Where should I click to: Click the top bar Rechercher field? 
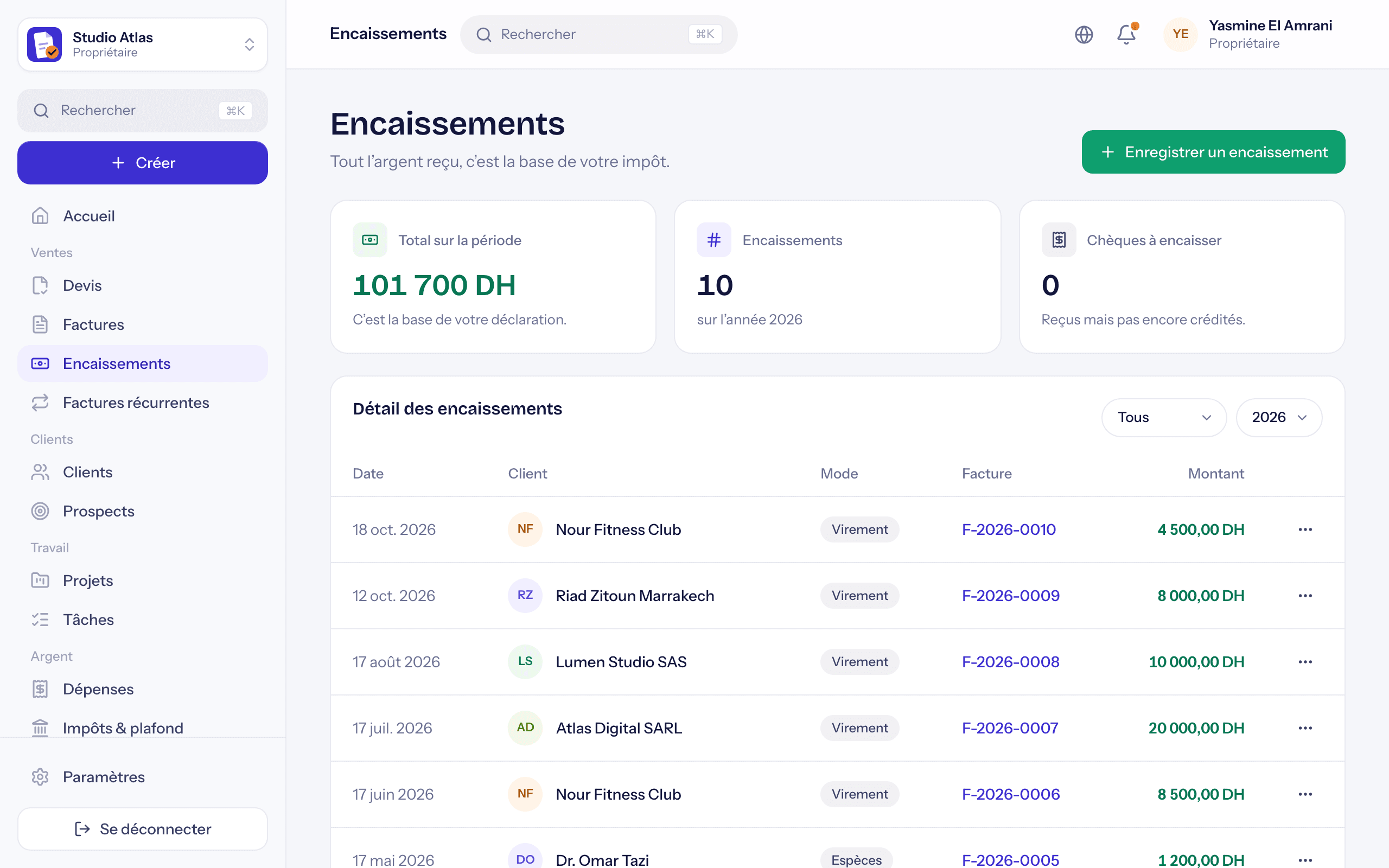(598, 34)
